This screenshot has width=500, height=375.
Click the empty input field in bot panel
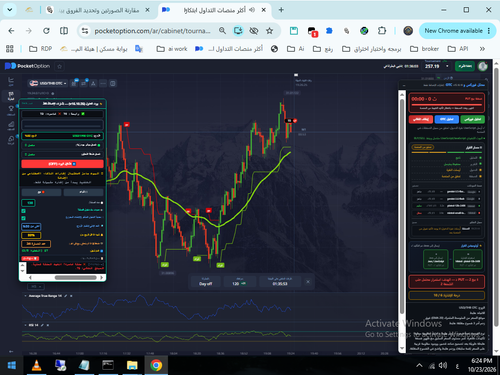[x=62, y=125]
